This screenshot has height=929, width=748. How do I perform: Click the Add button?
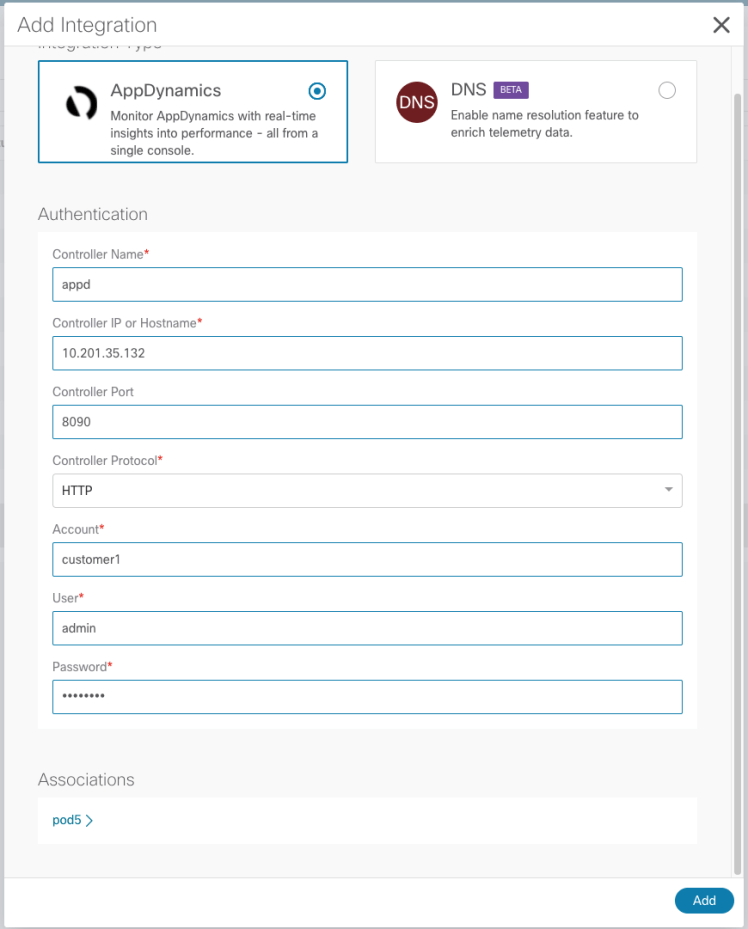704,901
